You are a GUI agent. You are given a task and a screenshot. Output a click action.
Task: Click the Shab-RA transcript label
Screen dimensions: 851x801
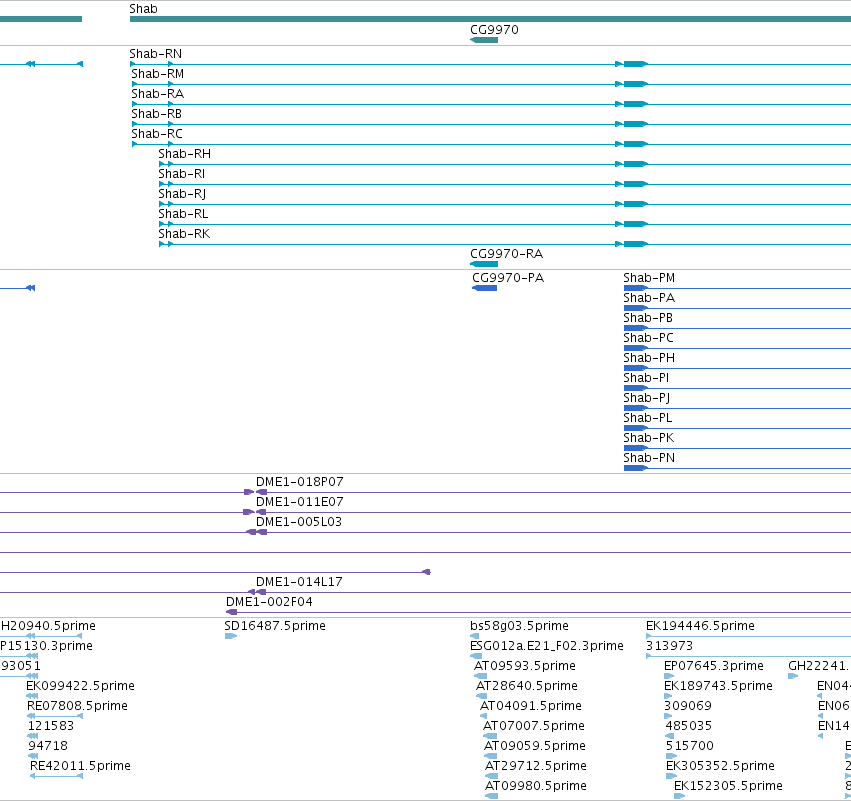pos(157,94)
